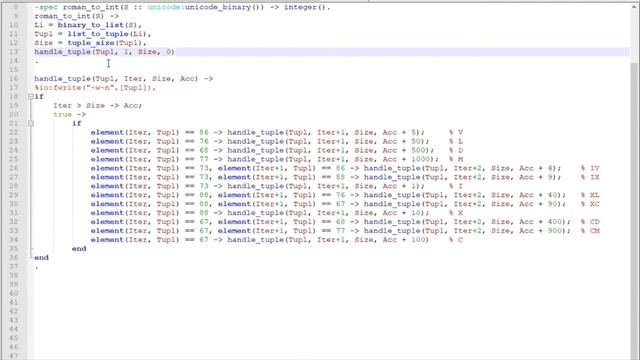Screen dimensions: 640x360
Task: Click 'Acc + 40' on line 29
Action: tap(538, 195)
